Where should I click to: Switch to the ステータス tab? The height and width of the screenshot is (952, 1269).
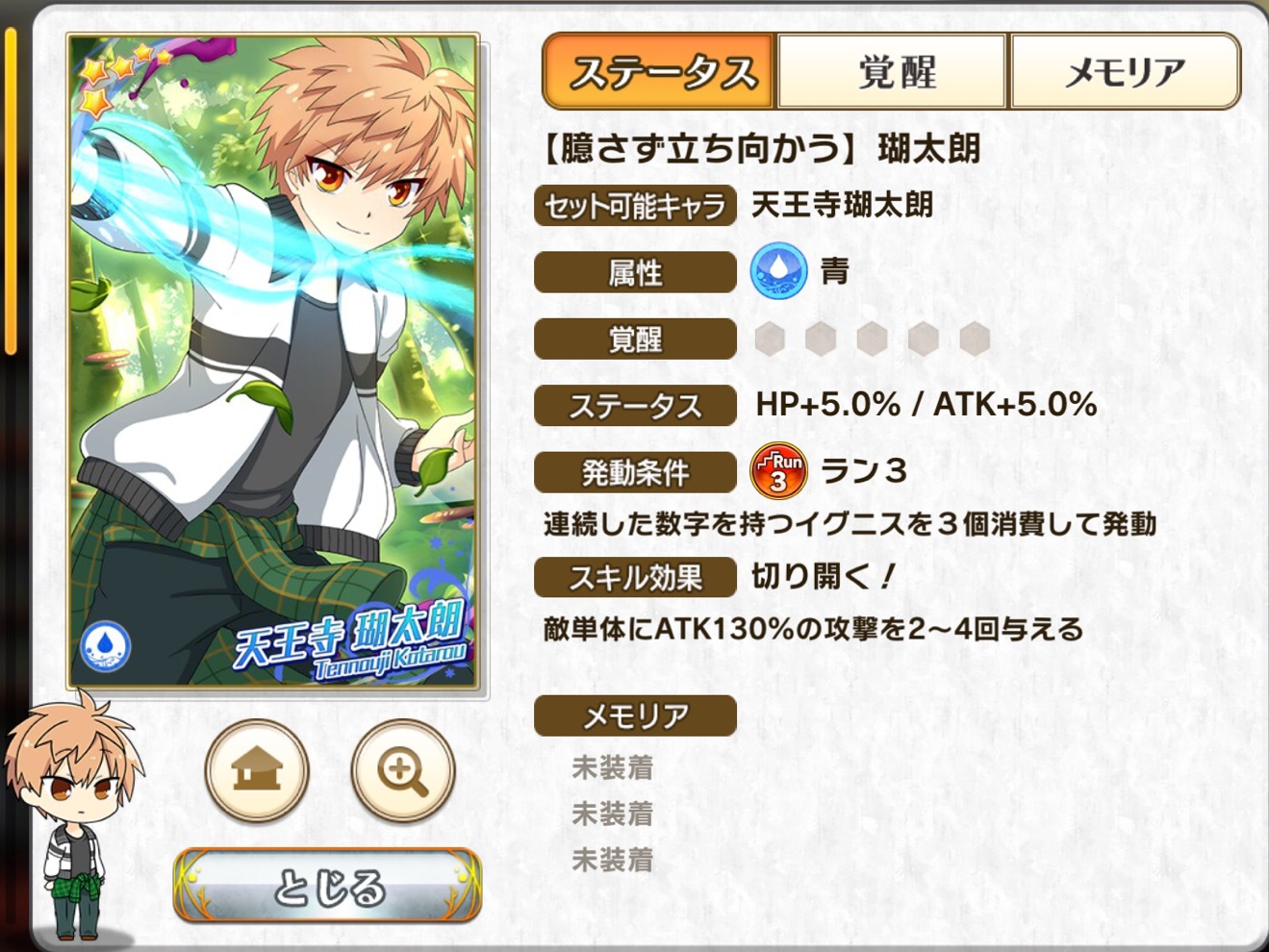pos(660,71)
